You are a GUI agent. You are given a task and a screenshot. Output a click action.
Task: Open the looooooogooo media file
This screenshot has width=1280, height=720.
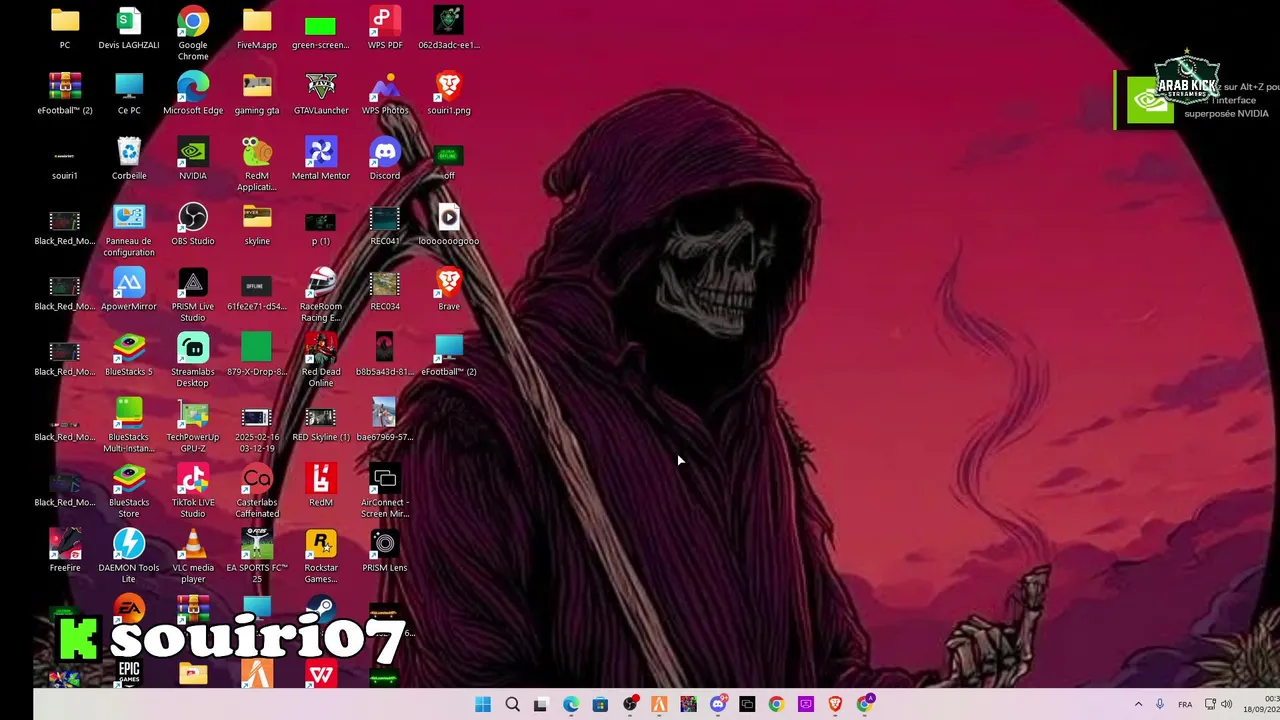pos(449,225)
